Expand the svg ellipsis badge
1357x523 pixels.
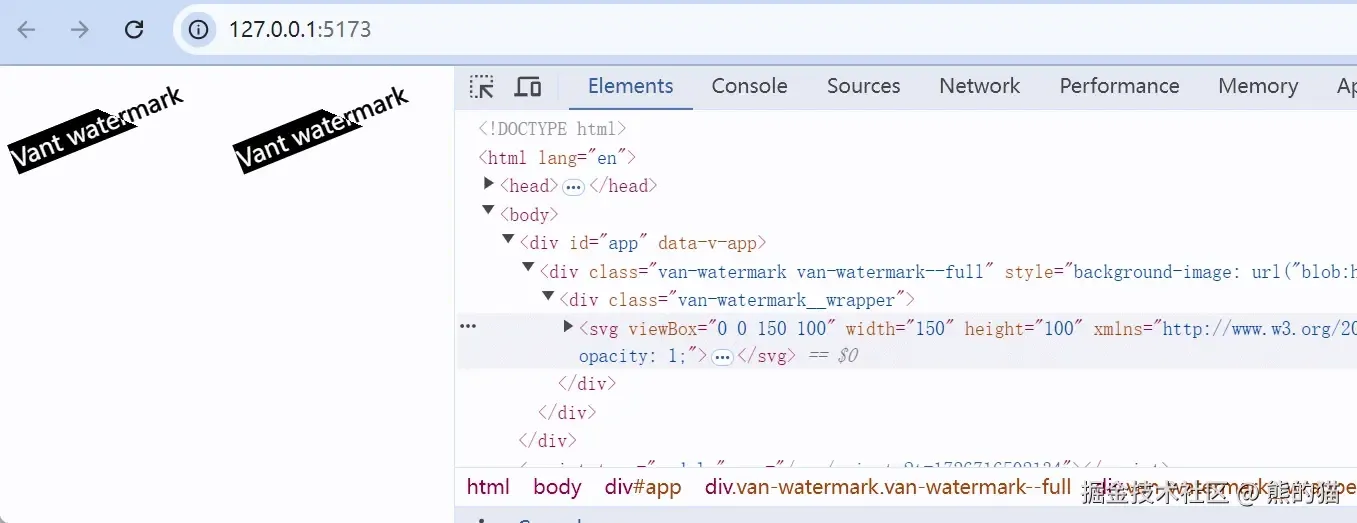click(722, 357)
